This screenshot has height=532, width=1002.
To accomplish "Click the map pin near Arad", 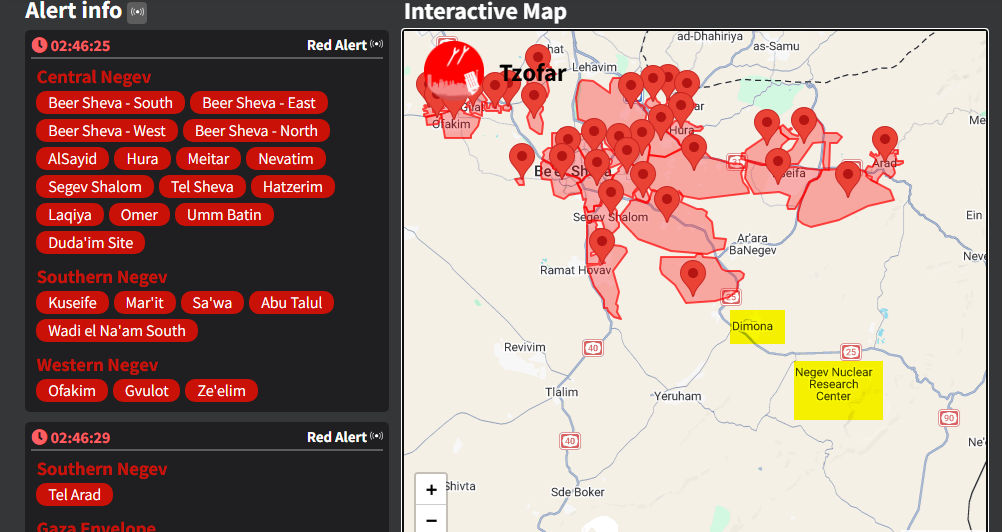I will [884, 142].
